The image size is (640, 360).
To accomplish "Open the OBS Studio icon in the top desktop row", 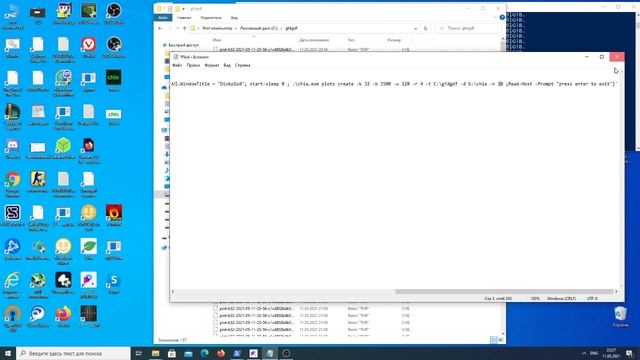I will pyautogui.click(x=113, y=11).
